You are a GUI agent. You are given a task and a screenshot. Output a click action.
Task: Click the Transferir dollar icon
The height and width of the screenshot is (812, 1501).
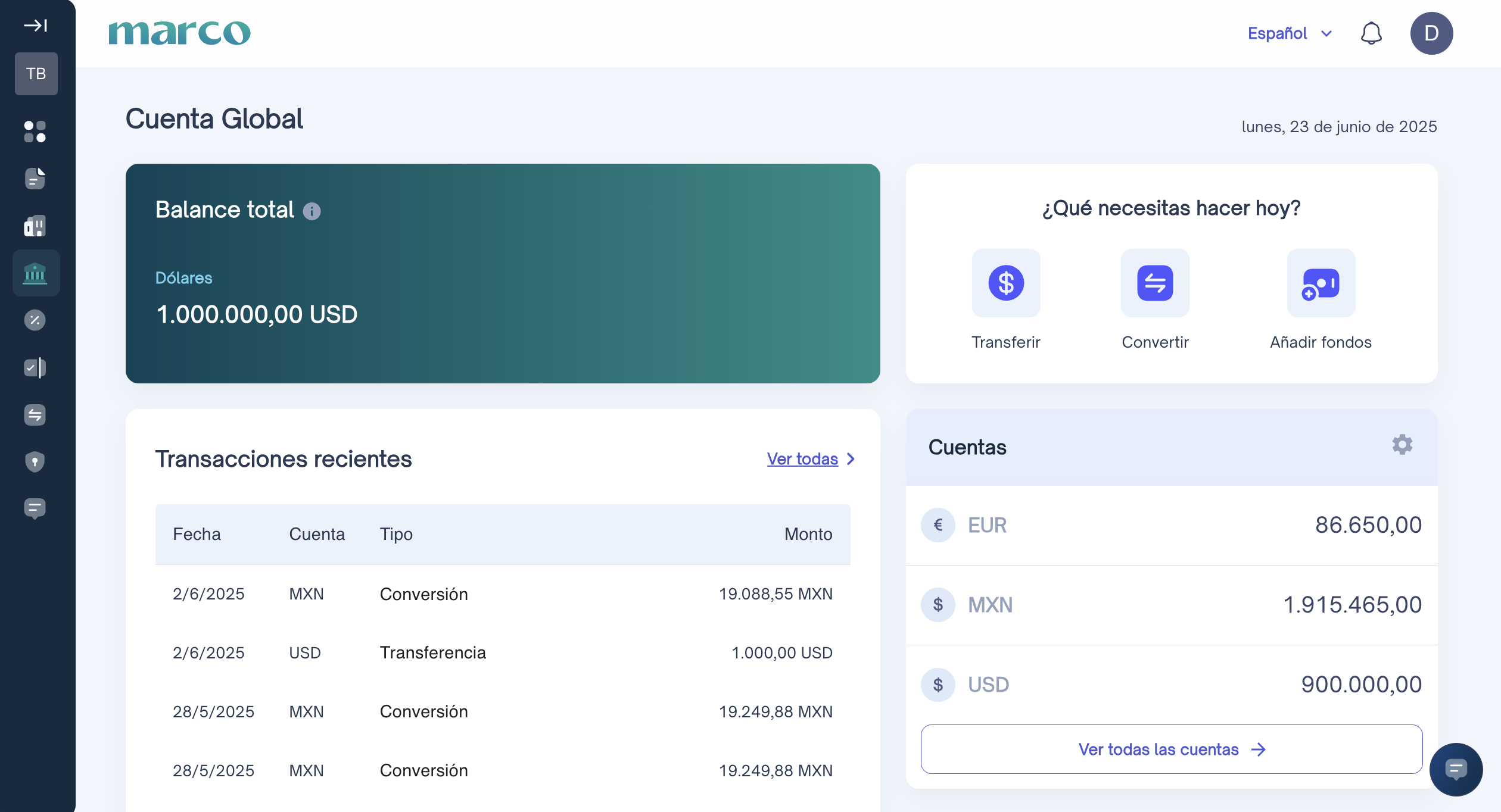pyautogui.click(x=1006, y=283)
